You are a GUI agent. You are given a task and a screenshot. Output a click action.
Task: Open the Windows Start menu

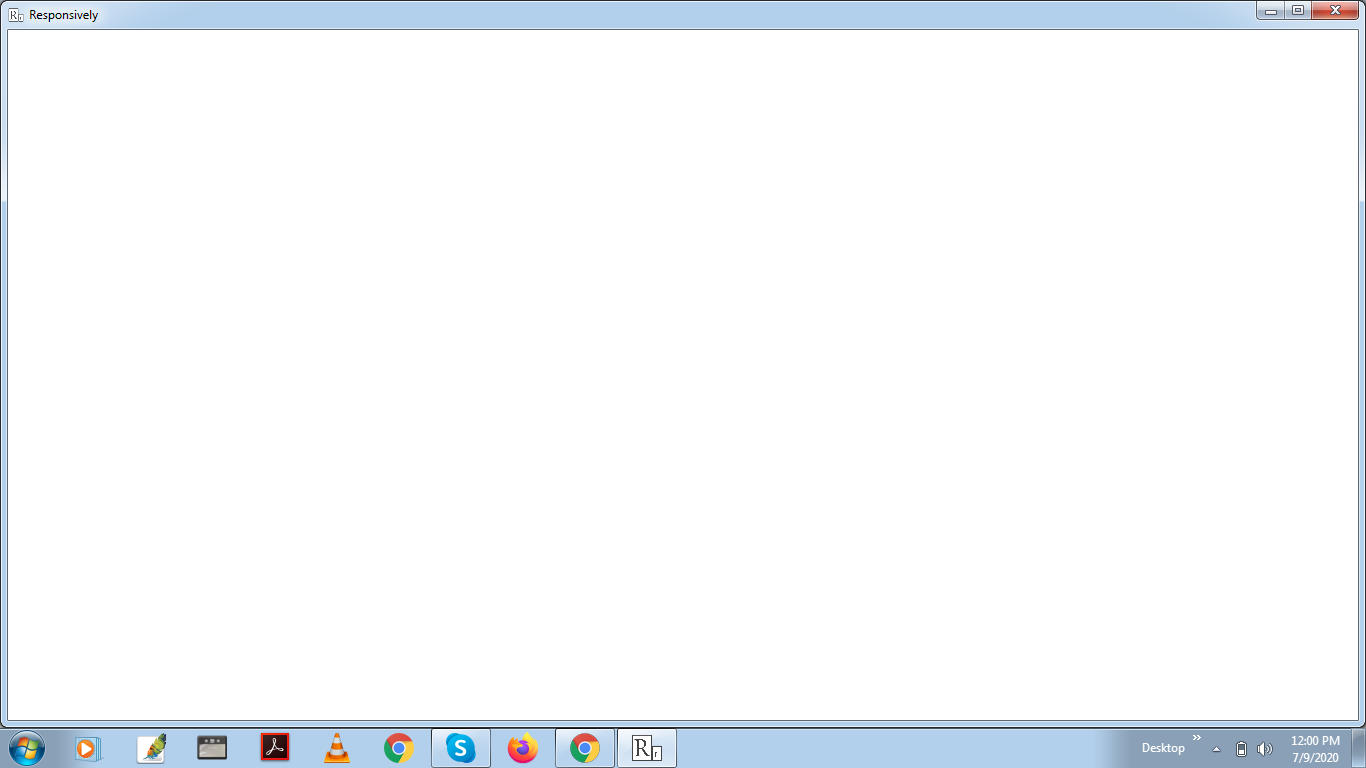27,747
